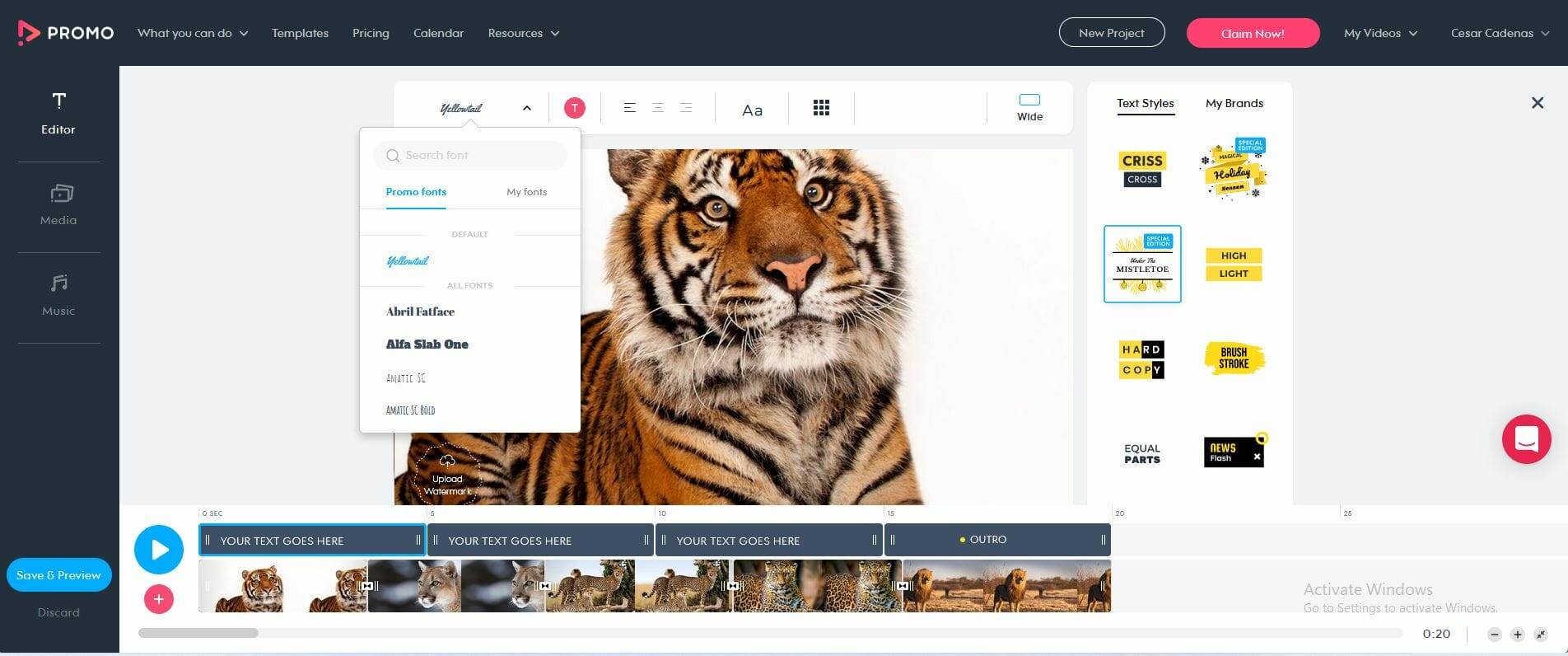Go to Templates
Viewport: 1568px width, 656px height.
pyautogui.click(x=300, y=33)
